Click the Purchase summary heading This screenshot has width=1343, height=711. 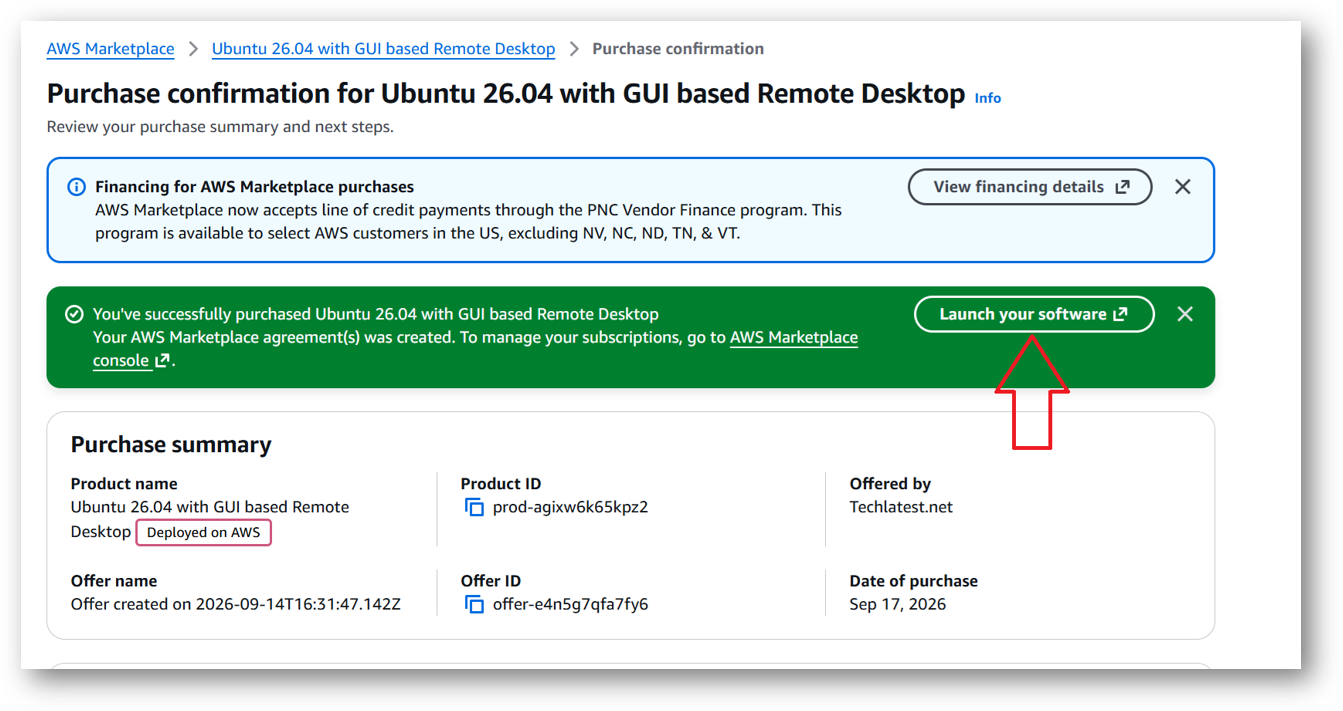[171, 445]
